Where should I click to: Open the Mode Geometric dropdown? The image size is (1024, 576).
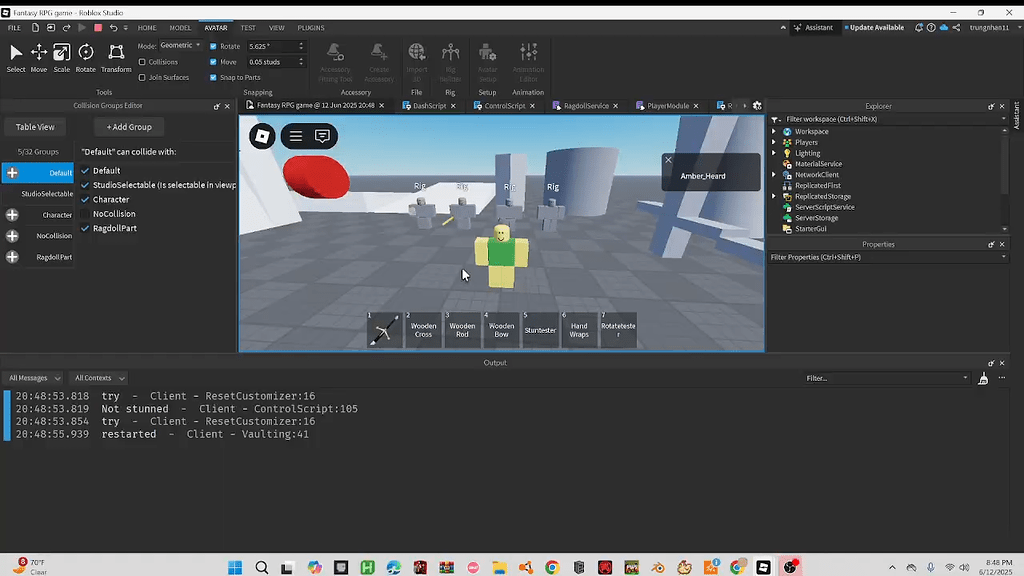pyautogui.click(x=180, y=46)
